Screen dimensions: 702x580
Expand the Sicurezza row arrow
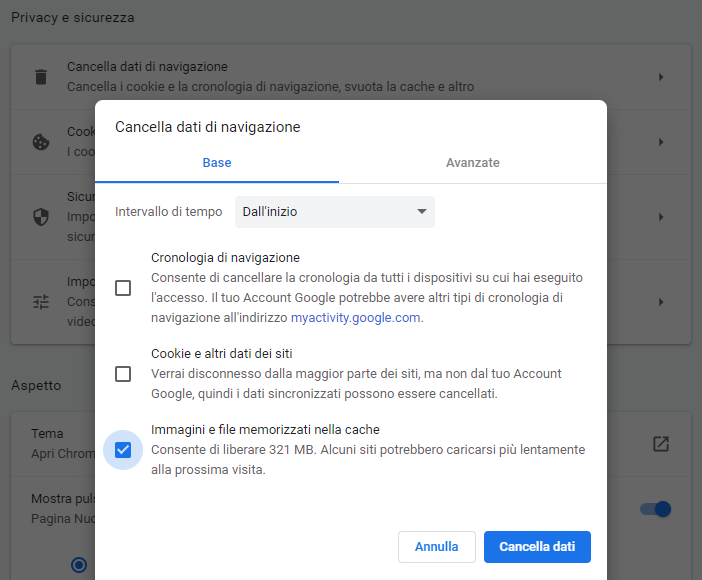(661, 217)
